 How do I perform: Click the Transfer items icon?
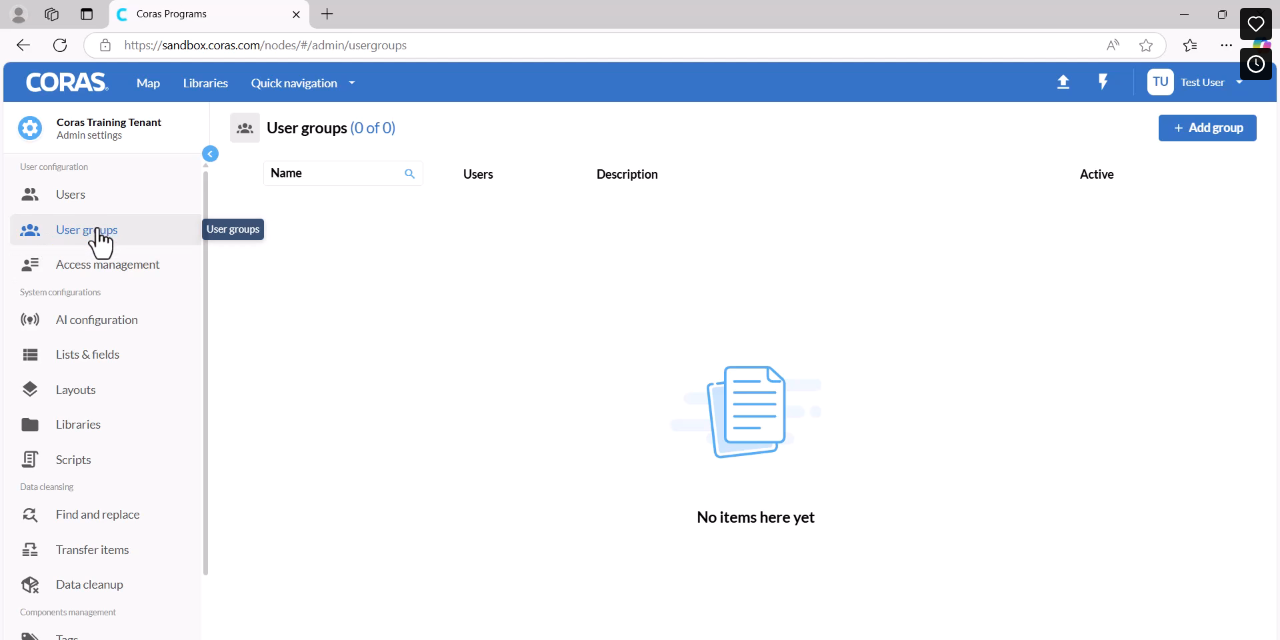tap(30, 550)
